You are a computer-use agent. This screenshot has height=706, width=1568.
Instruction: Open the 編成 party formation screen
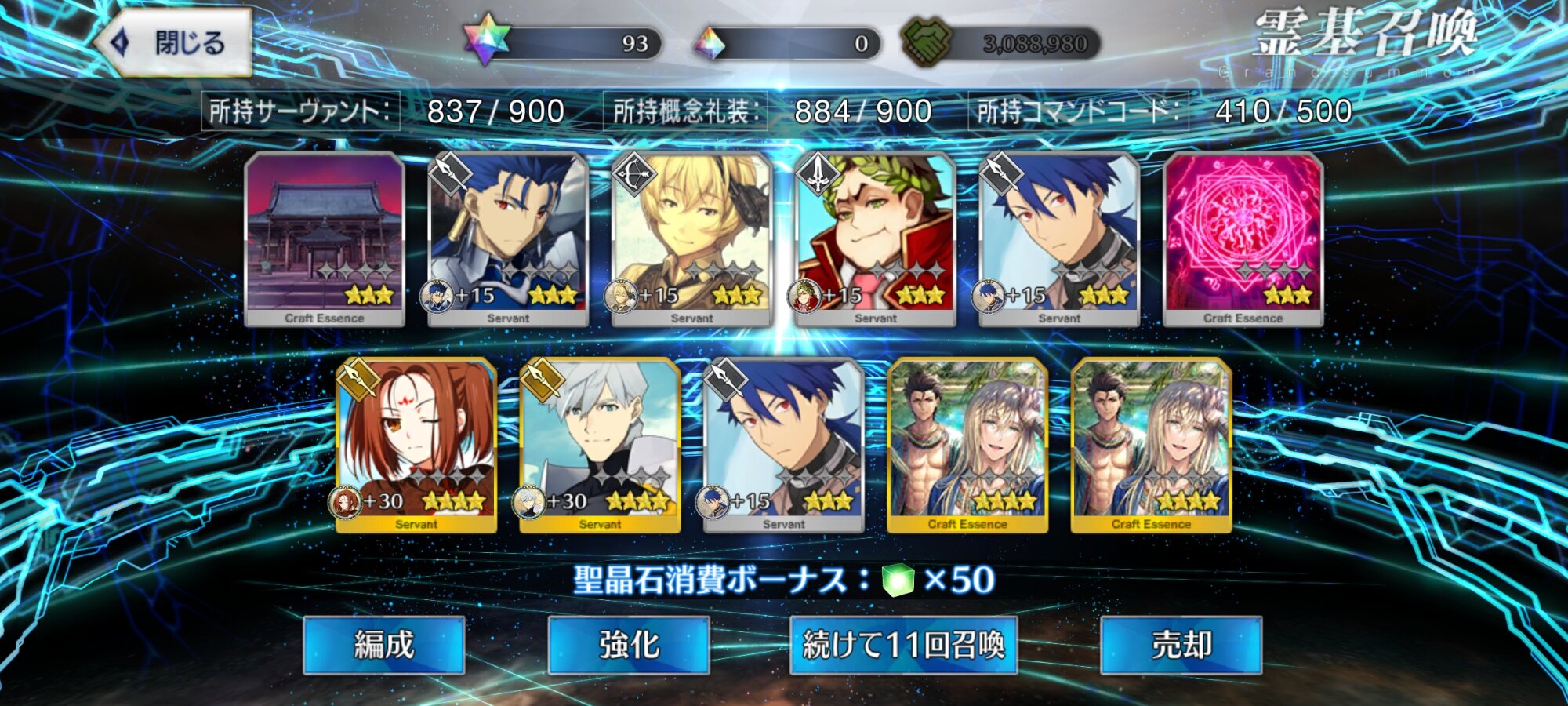384,645
